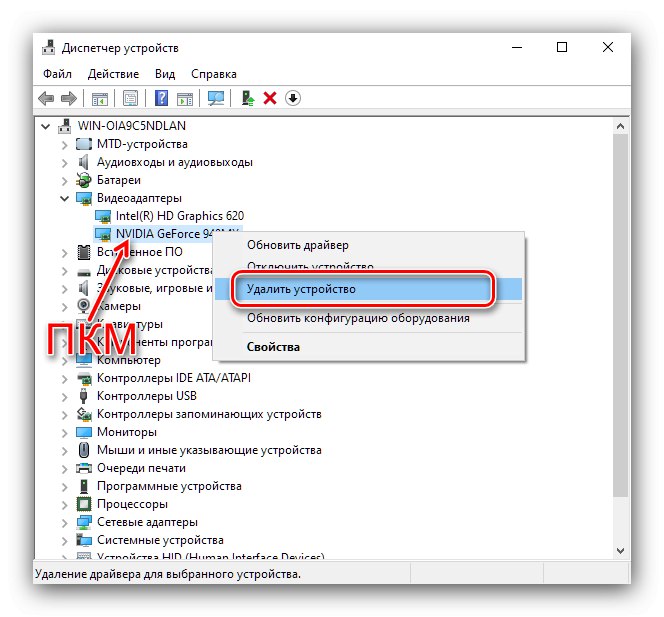Click the Show/Hide Action Pane toolbar icon

pyautogui.click(x=185, y=99)
